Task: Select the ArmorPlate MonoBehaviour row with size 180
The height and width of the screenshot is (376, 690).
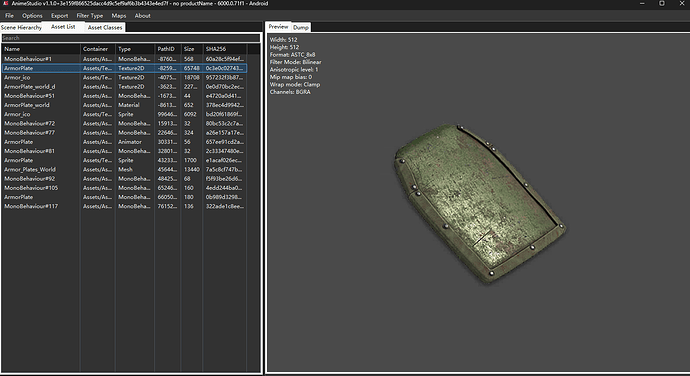Action: point(125,197)
